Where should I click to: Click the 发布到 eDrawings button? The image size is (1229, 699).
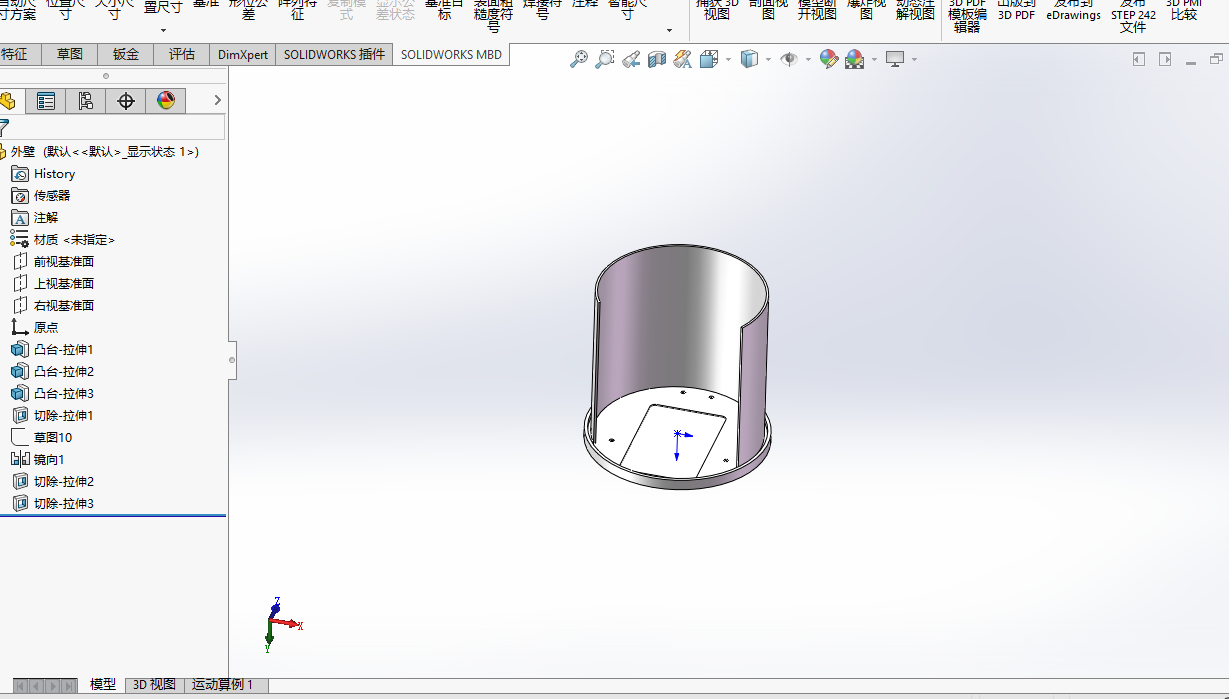pos(1073,12)
